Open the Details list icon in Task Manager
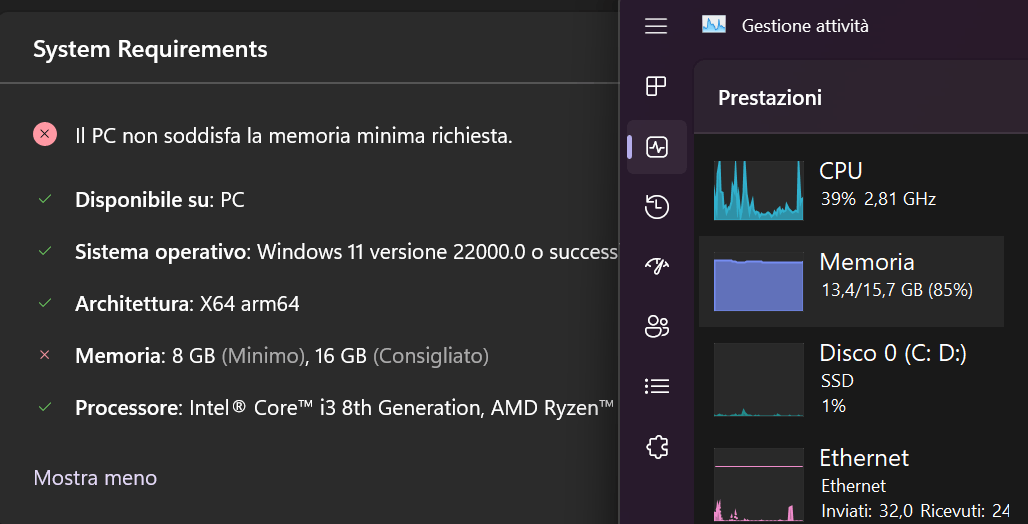Image resolution: width=1028 pixels, height=524 pixels. click(x=656, y=386)
